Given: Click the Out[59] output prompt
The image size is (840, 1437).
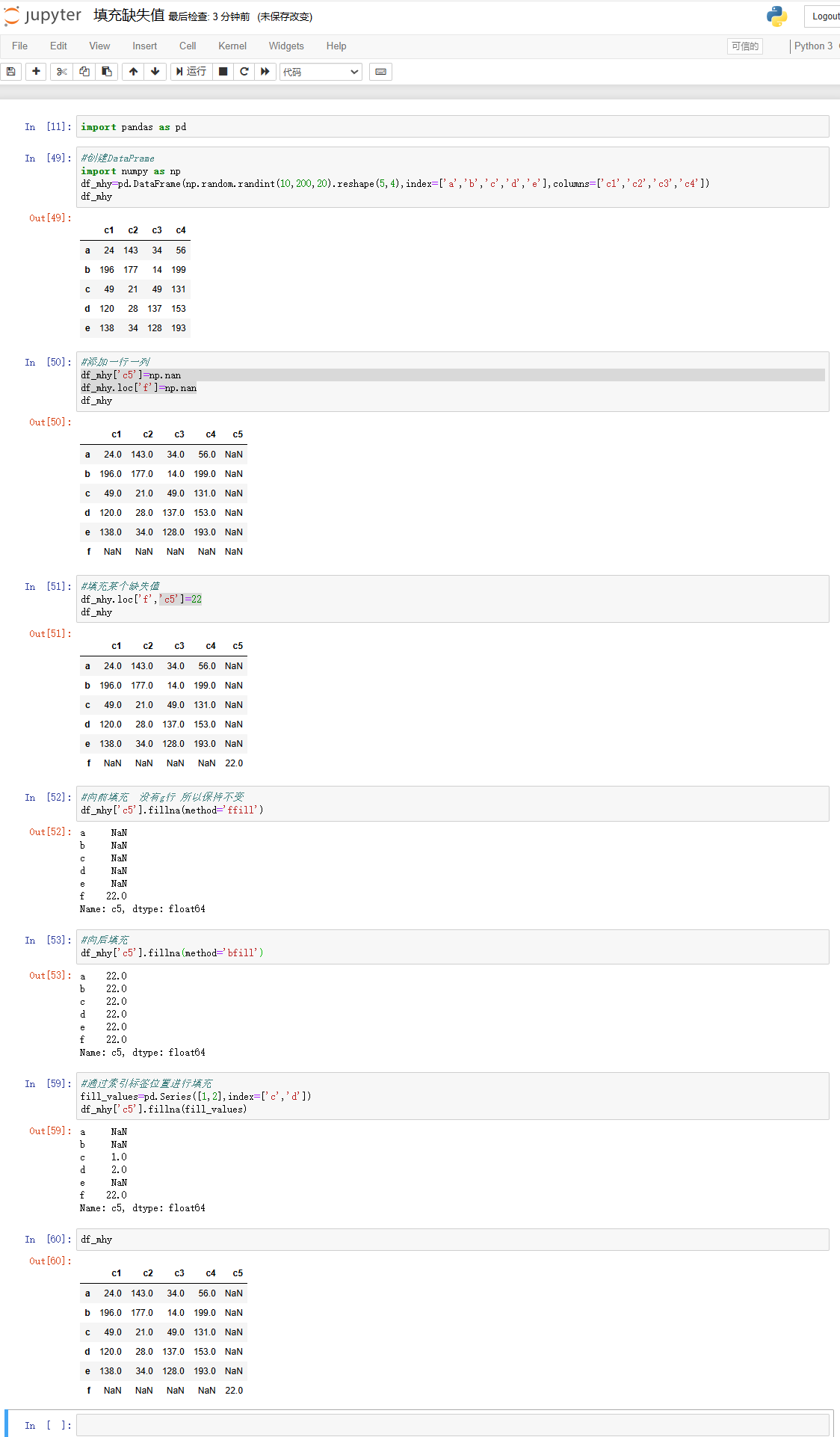Looking at the screenshot, I should coord(50,1131).
